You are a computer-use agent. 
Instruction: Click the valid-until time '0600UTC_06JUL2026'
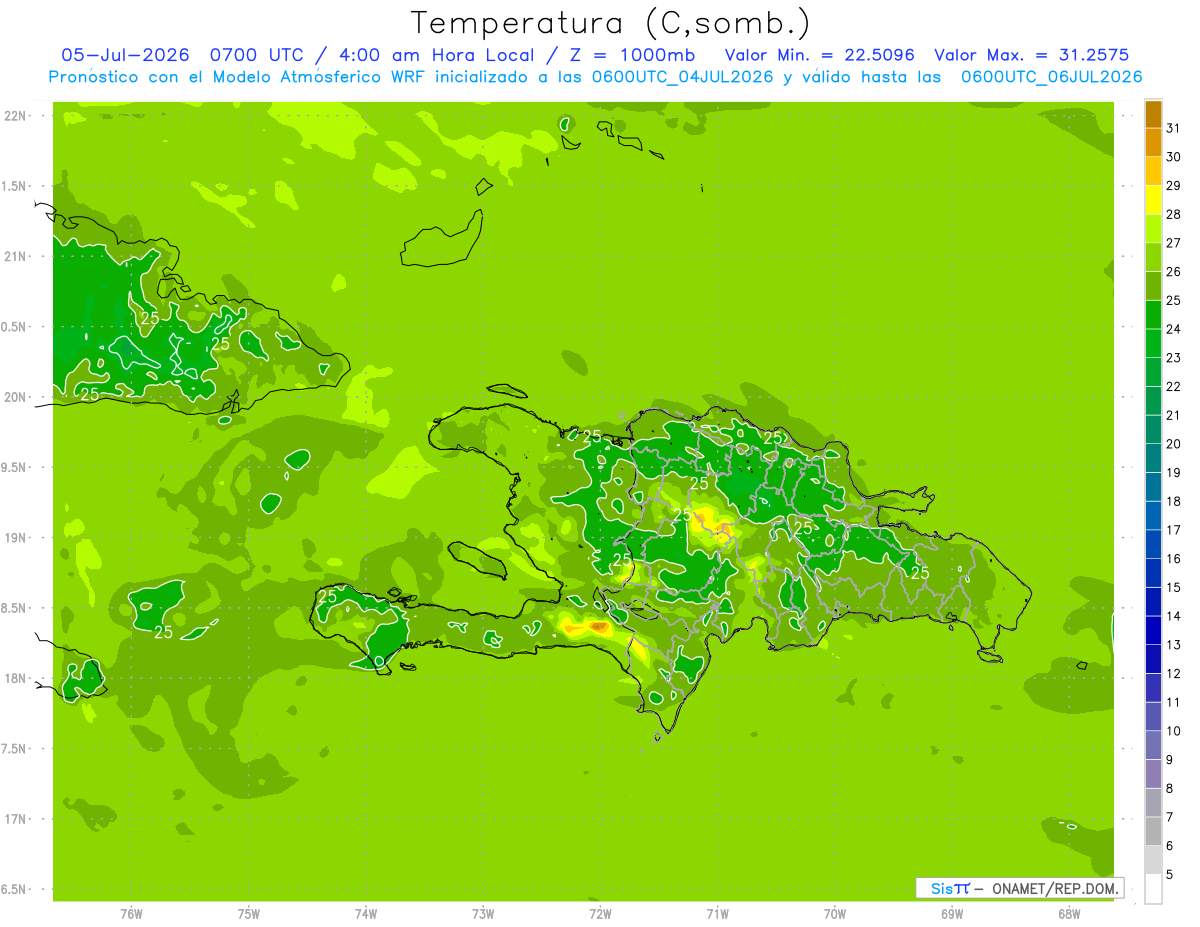1051,76
